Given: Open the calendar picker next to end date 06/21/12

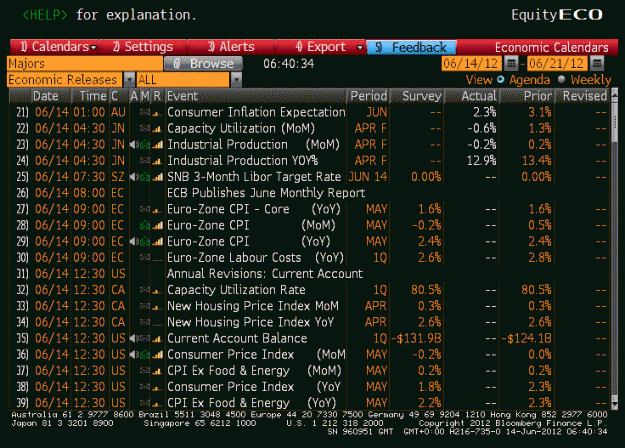Looking at the screenshot, I should tap(597, 63).
